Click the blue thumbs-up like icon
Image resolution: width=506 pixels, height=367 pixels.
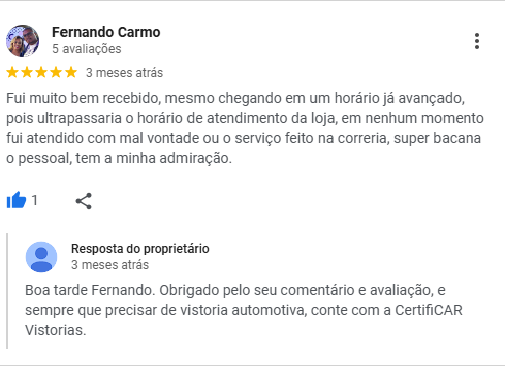click(16, 200)
